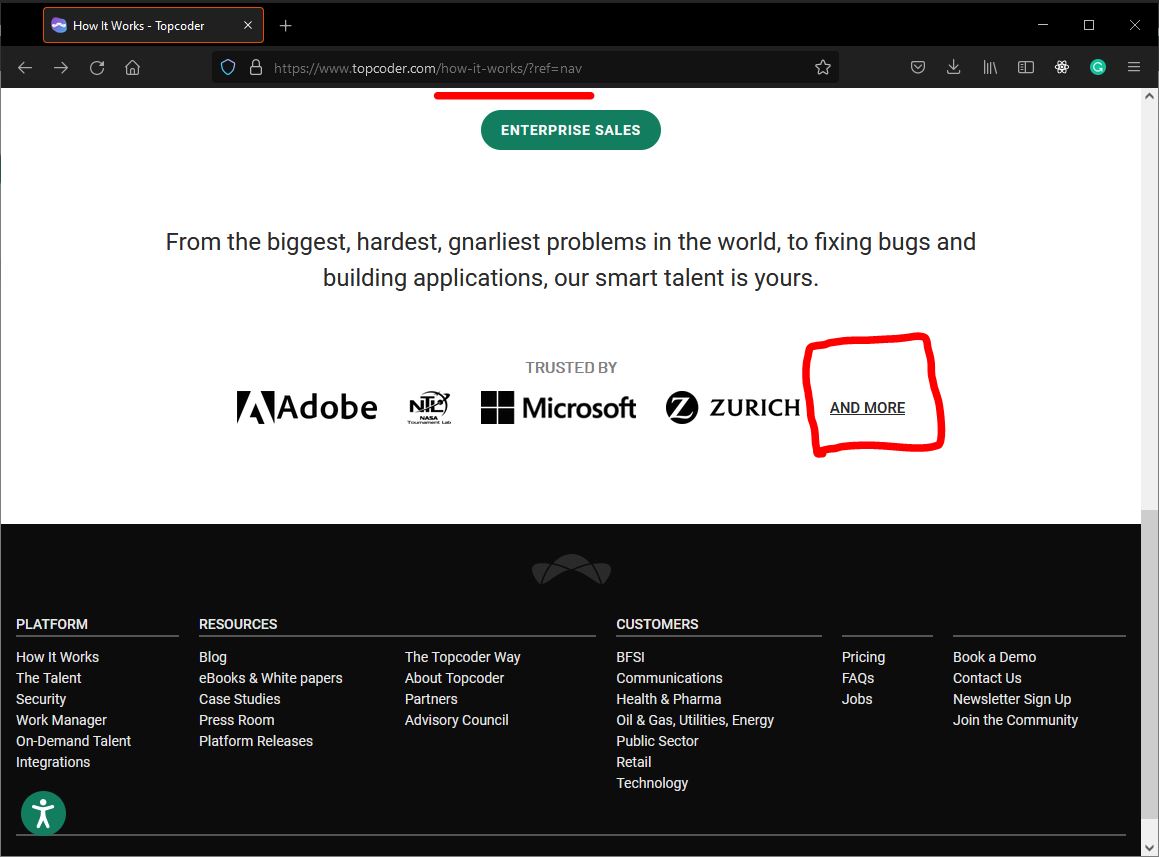
Task: Open the Public Sector link
Action: pyautogui.click(x=657, y=740)
